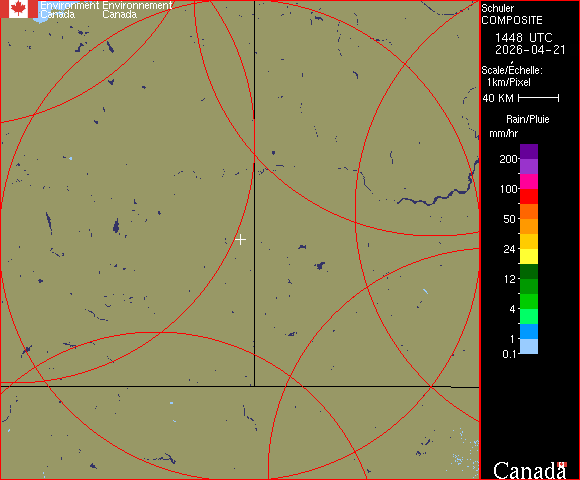
Task: Select the dark green 12 mm/hr swatch
Action: (529, 271)
